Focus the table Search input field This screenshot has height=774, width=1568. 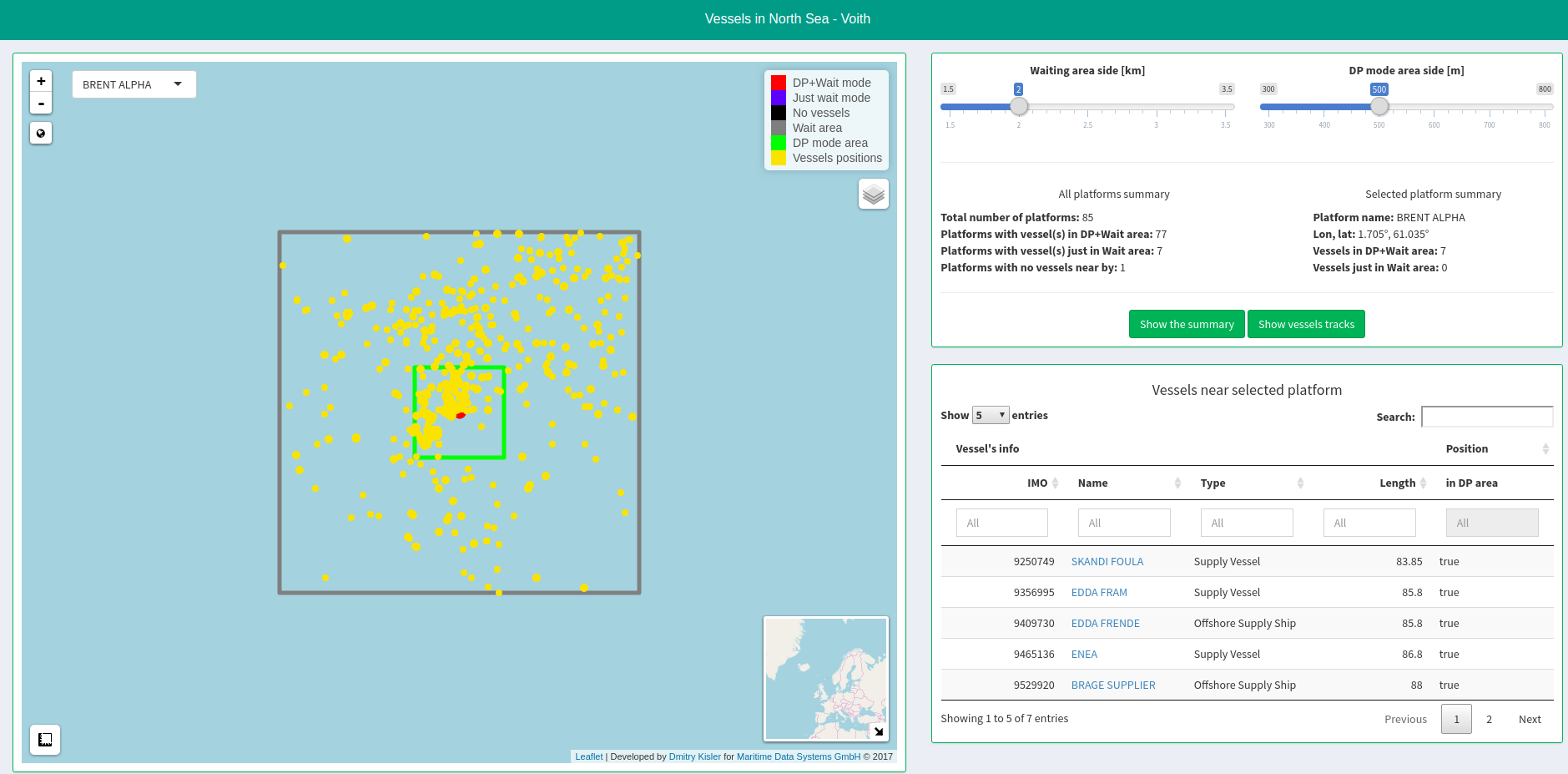coord(1486,417)
